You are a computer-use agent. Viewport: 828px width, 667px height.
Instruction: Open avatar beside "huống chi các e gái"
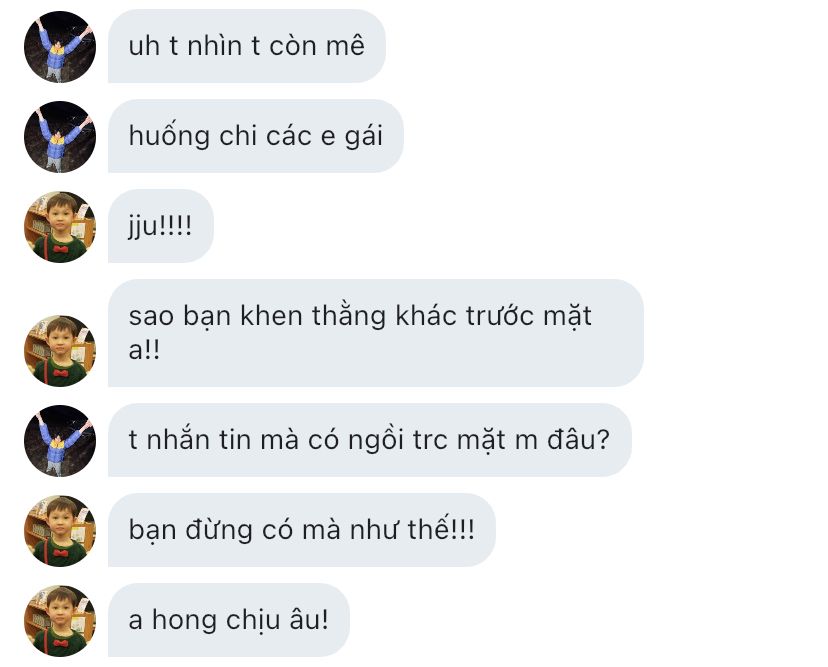point(60,137)
